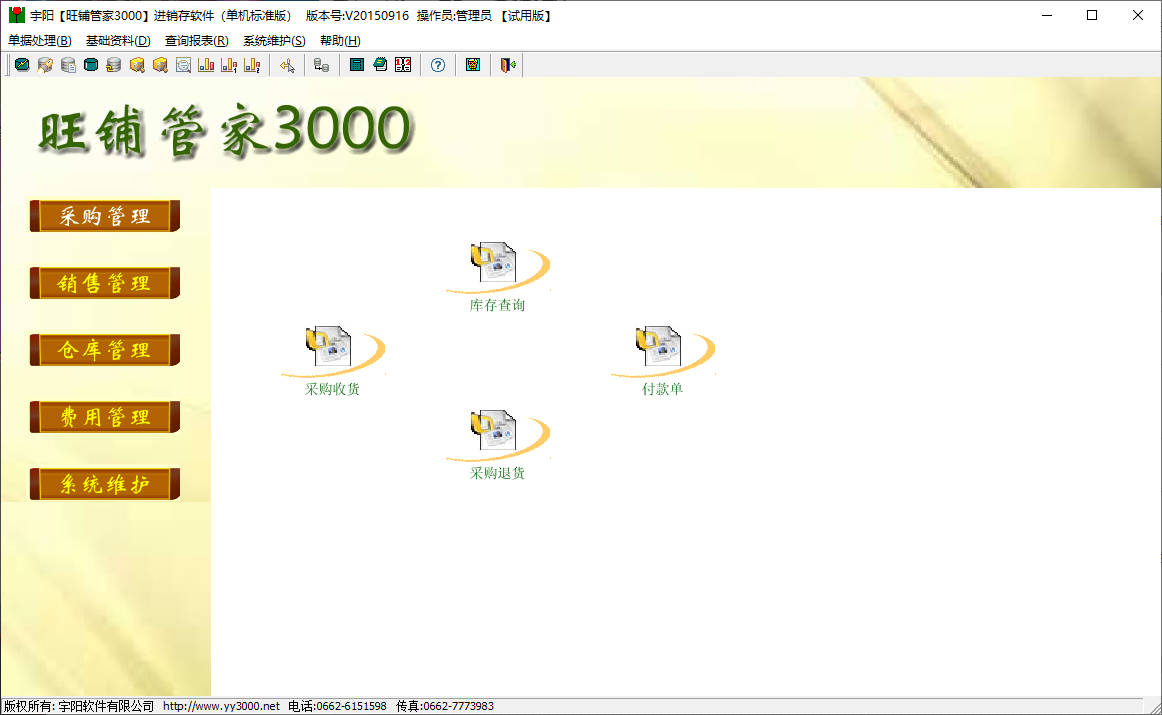Close the 旺铺管家3000 window

tap(1138, 15)
